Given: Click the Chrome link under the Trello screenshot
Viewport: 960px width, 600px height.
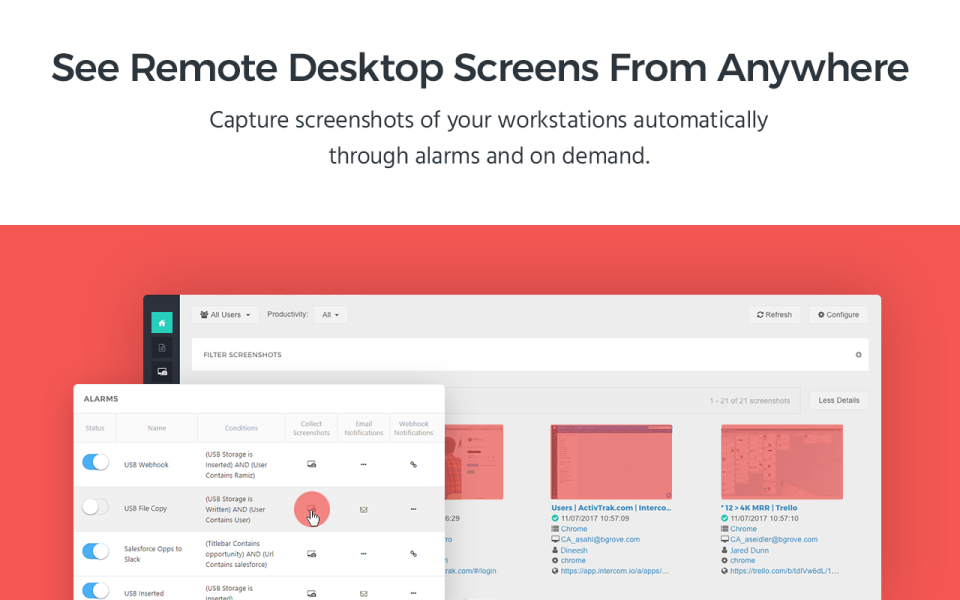Looking at the screenshot, I should point(743,529).
